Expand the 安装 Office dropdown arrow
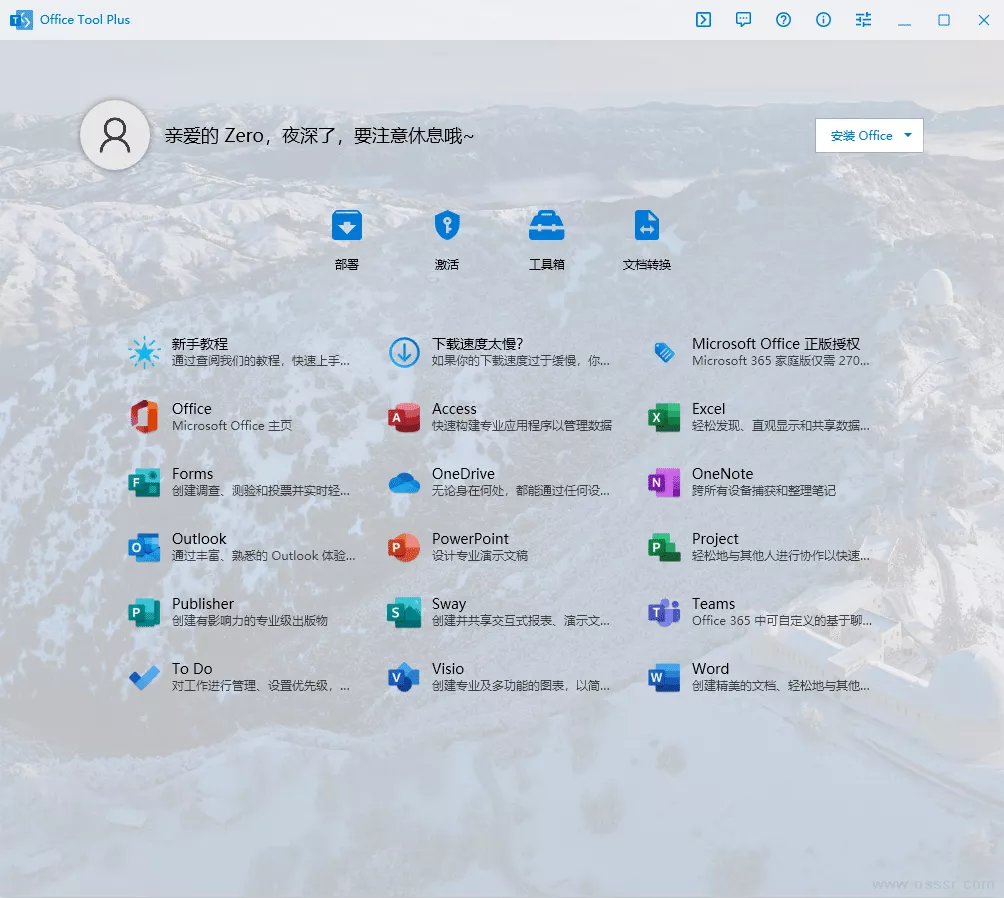The width and height of the screenshot is (1004, 898). (x=908, y=135)
